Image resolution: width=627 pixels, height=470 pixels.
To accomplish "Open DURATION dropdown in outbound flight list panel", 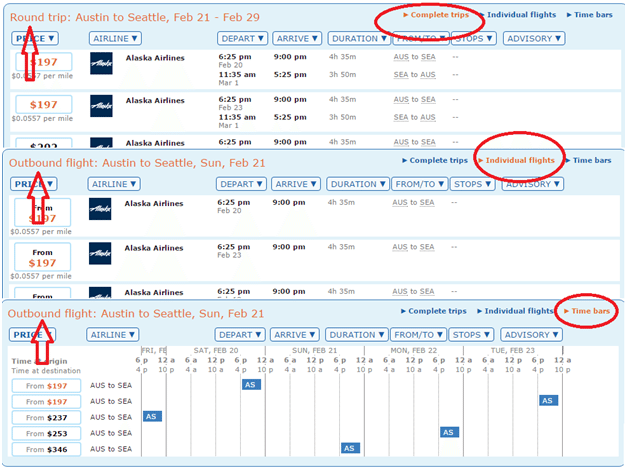I will [x=358, y=184].
